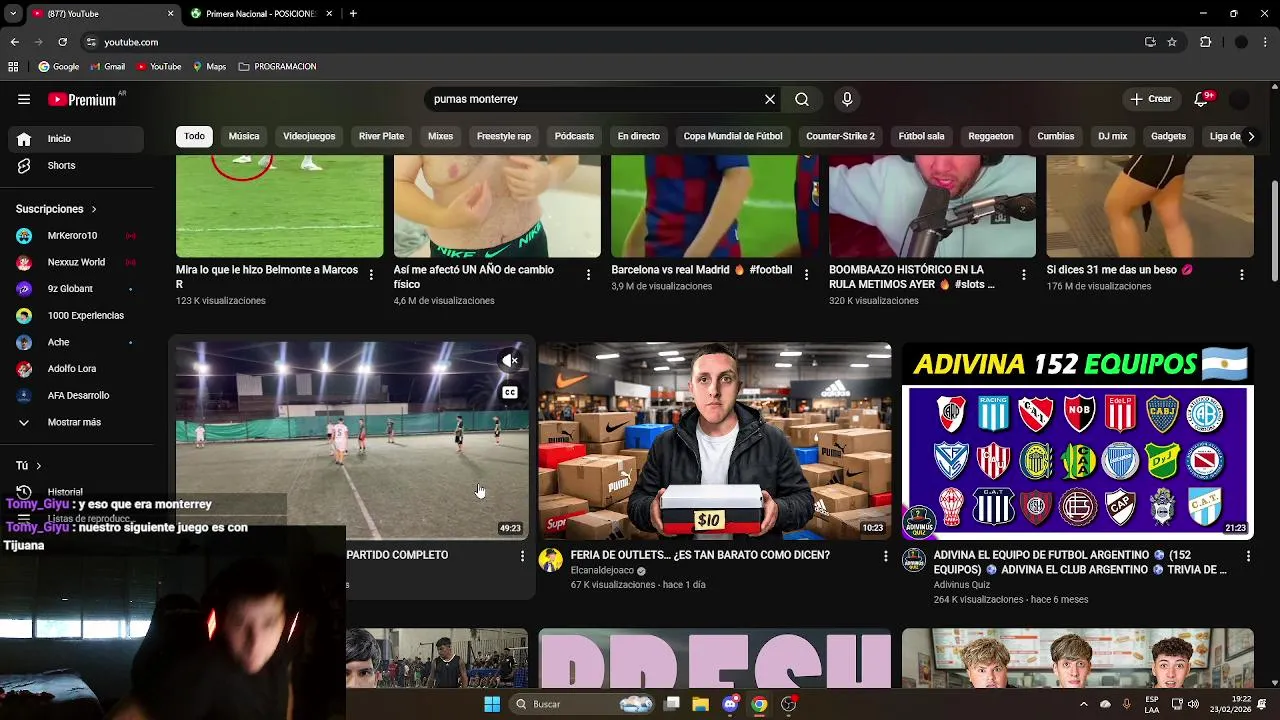Open options for 31 me das un beso short
This screenshot has width=1280, height=720.
[x=1242, y=275]
